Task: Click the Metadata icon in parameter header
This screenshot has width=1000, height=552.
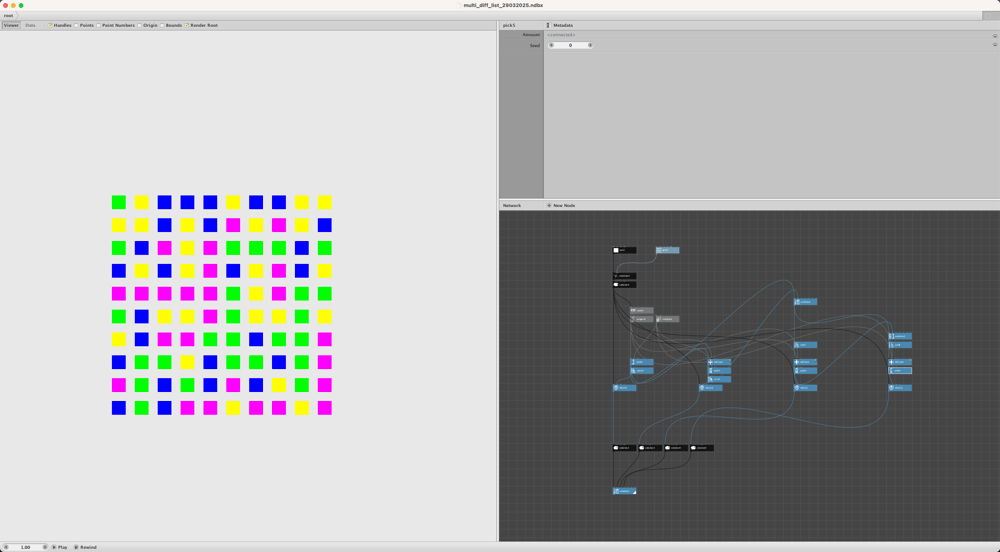Action: [x=548, y=25]
